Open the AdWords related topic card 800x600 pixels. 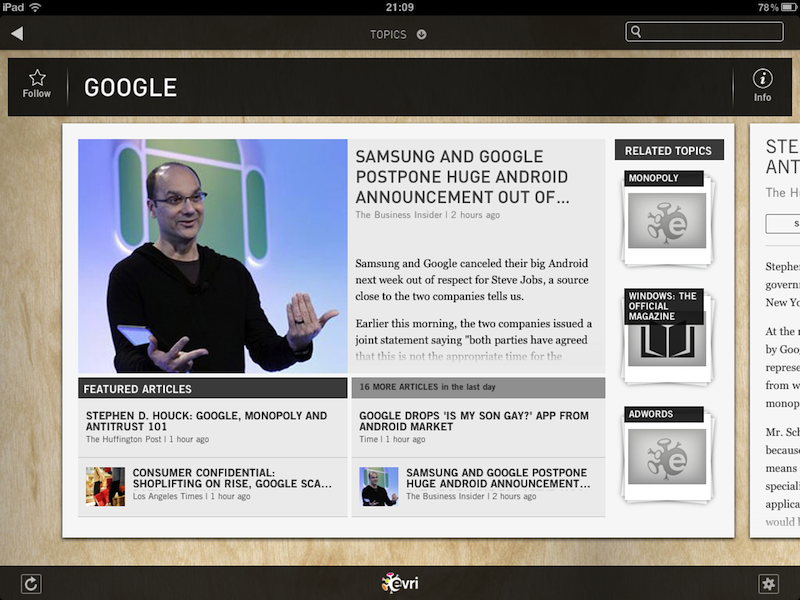[x=667, y=454]
